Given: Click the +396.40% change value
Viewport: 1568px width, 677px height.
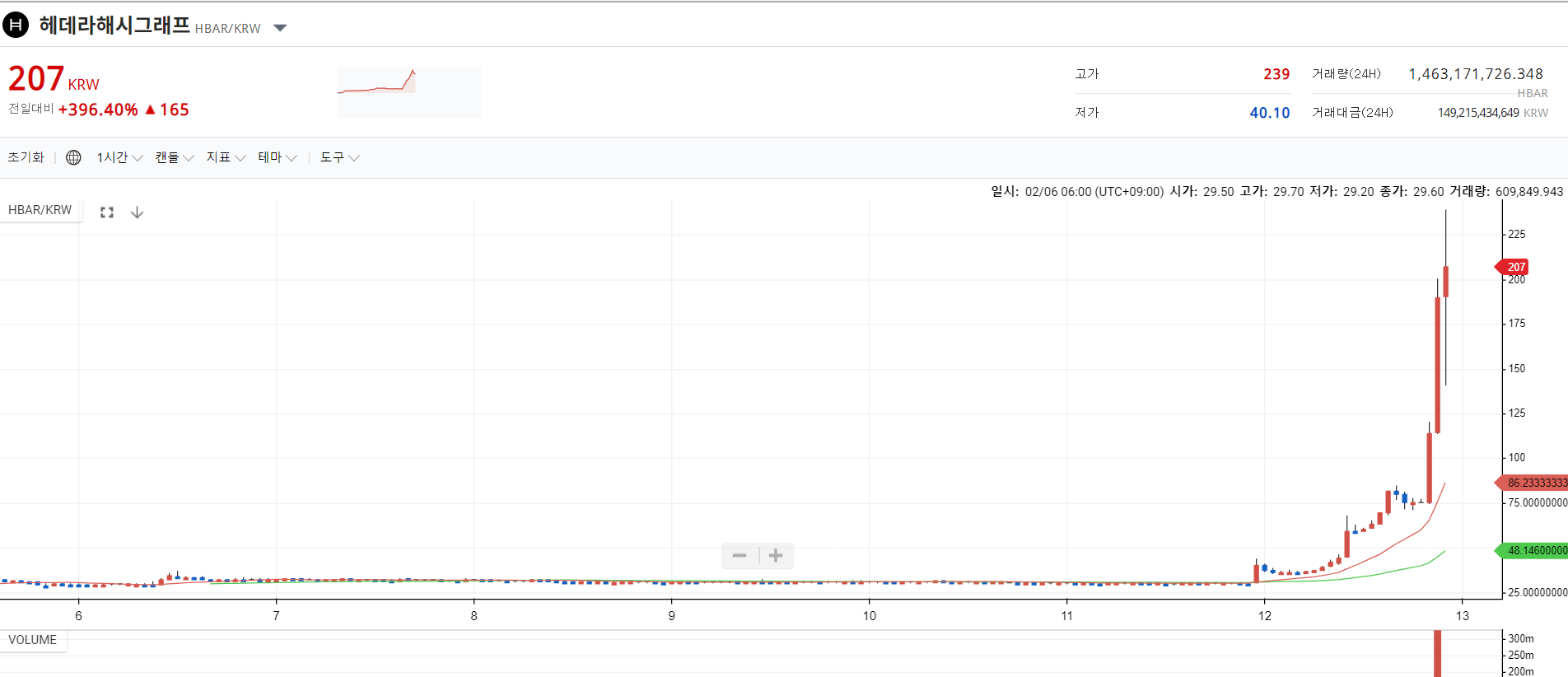Looking at the screenshot, I should [98, 110].
